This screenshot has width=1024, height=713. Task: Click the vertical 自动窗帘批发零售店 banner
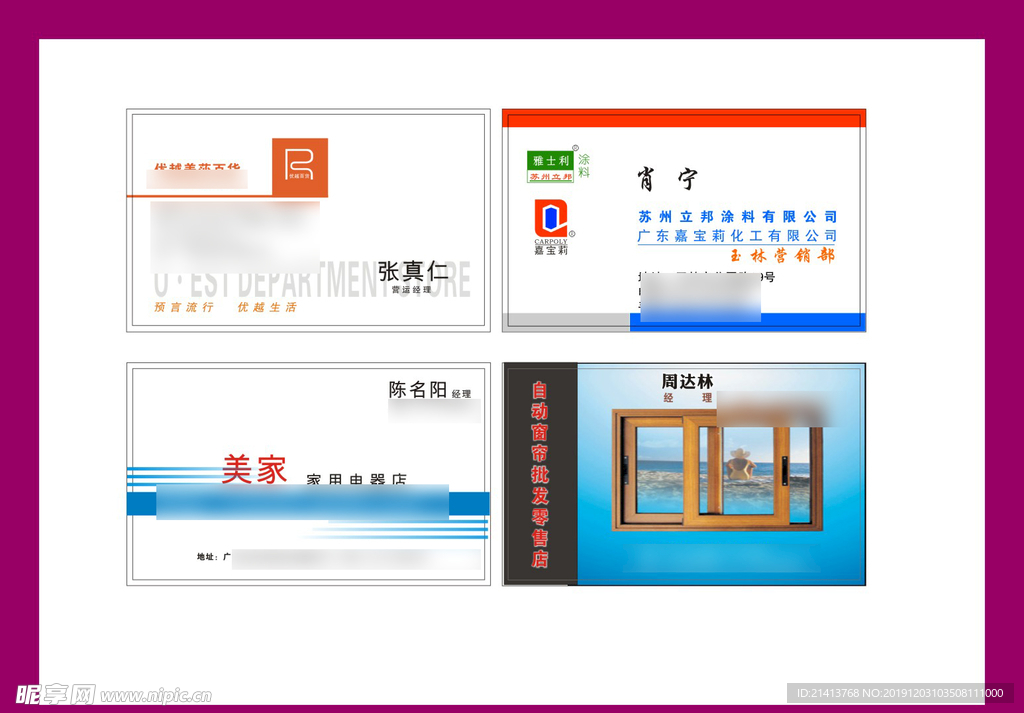pos(540,474)
